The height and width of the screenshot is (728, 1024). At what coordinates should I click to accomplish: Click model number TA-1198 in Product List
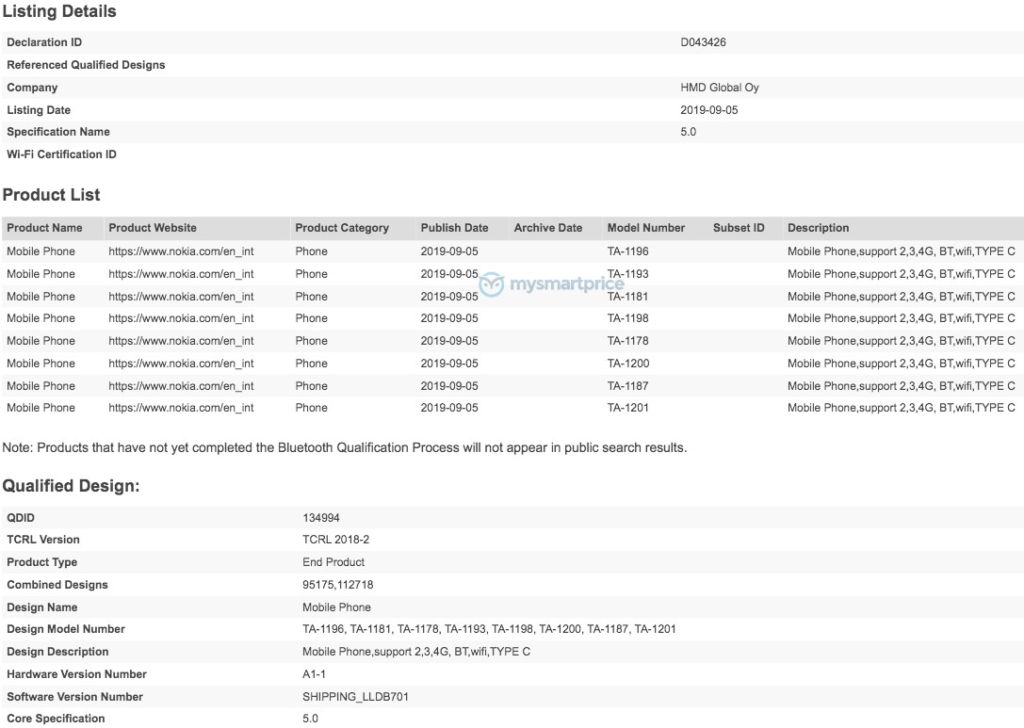(628, 319)
